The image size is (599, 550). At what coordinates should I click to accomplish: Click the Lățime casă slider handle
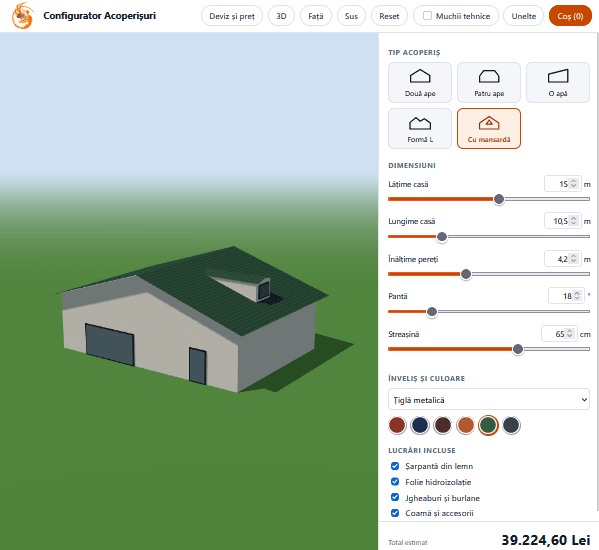pos(499,199)
